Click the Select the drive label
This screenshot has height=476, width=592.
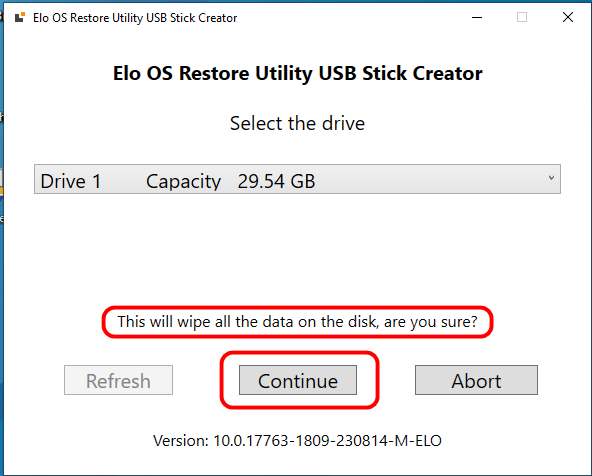(298, 123)
